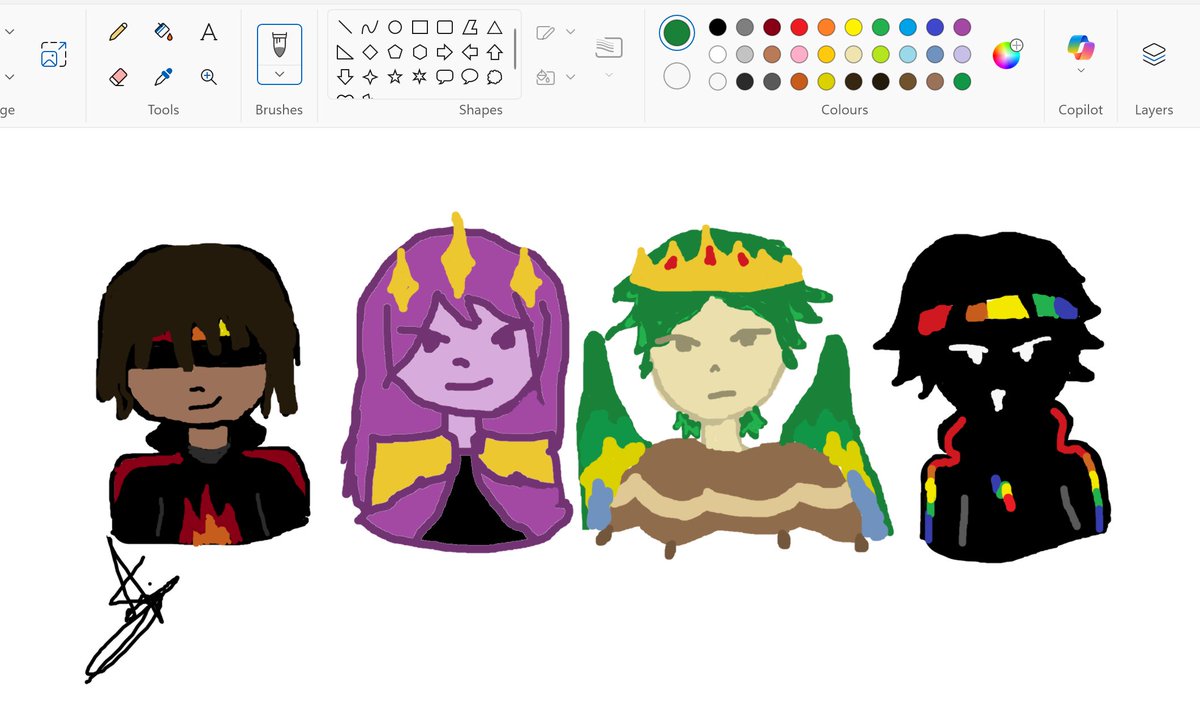Choose the square-cornered Rectangle shape
The height and width of the screenshot is (708, 1200).
[x=420, y=28]
